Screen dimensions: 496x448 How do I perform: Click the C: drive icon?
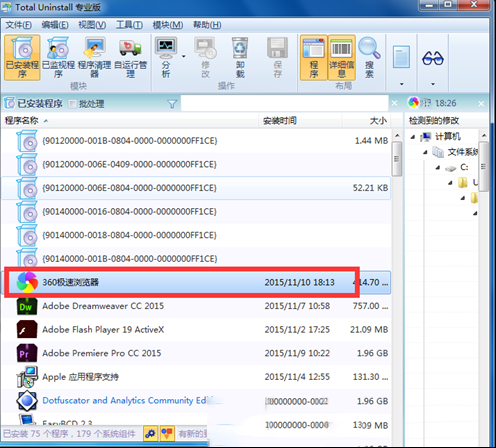click(451, 168)
